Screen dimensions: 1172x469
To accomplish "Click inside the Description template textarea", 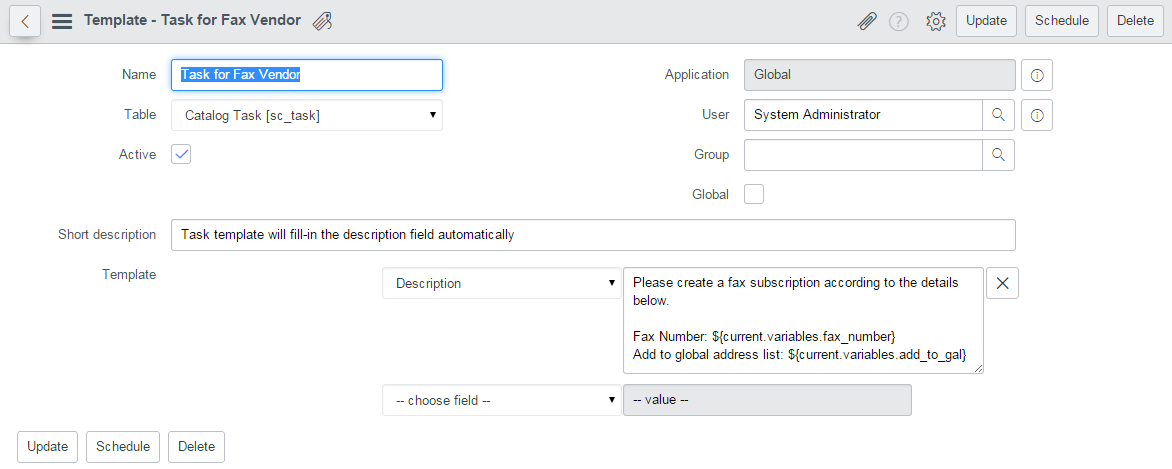I will (804, 320).
